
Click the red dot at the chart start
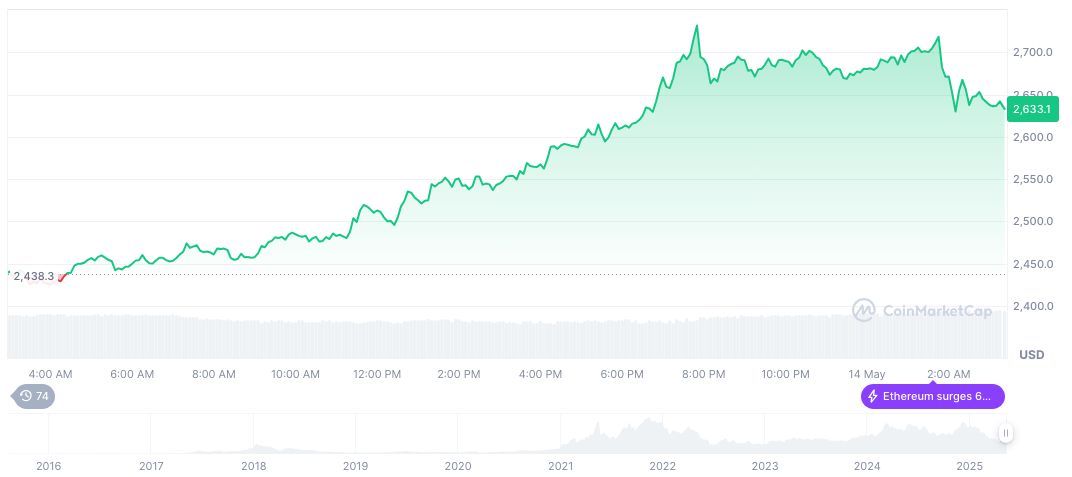[x=62, y=277]
